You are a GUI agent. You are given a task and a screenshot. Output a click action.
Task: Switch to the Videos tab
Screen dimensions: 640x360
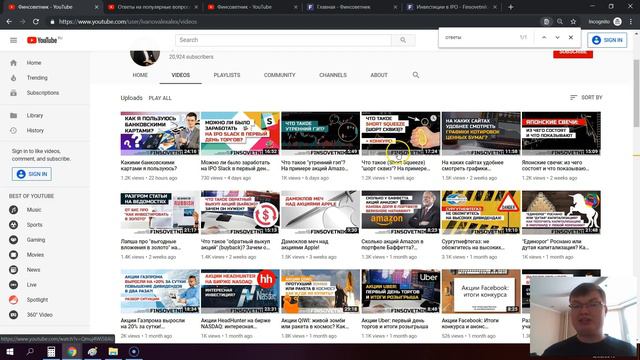[x=180, y=75]
